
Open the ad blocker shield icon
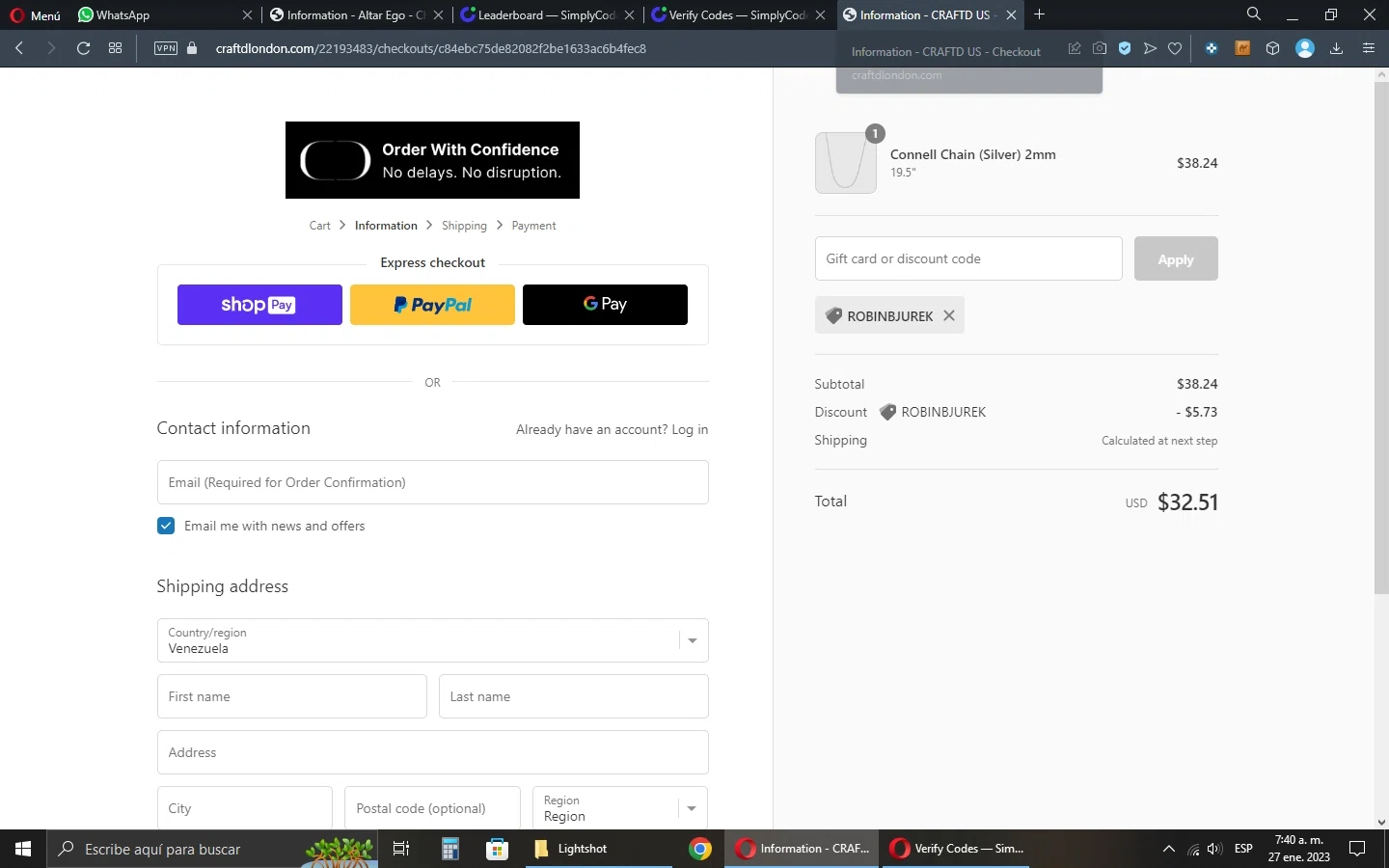point(1125,48)
